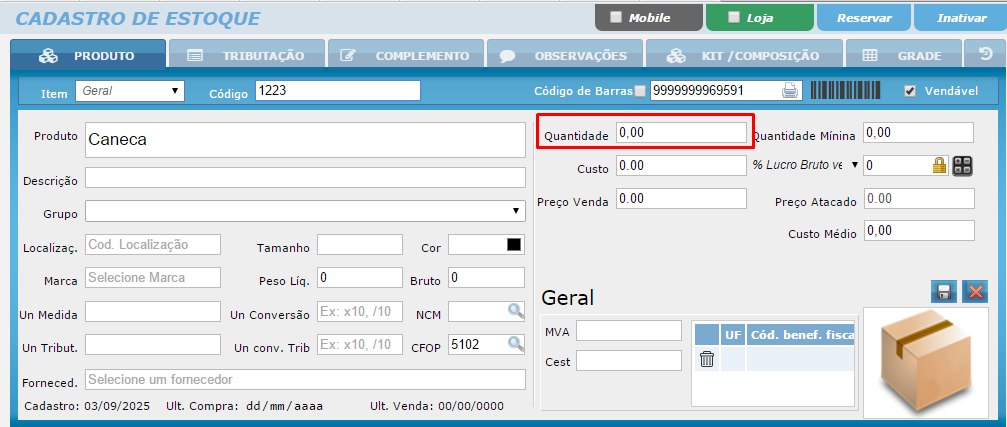The image size is (1007, 427).
Task: Open the calculator icon next to the padlock
Action: click(x=962, y=165)
